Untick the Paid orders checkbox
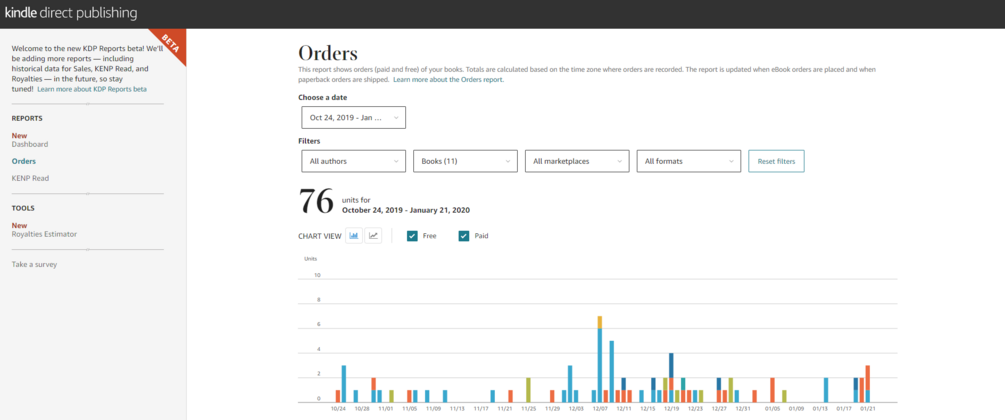The image size is (1005, 420). point(464,236)
